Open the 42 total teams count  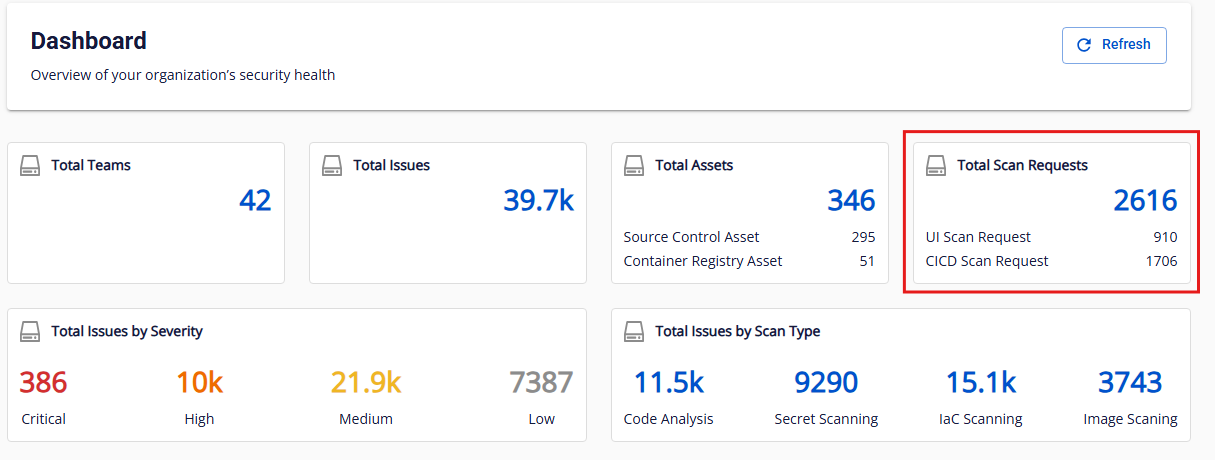coord(255,201)
